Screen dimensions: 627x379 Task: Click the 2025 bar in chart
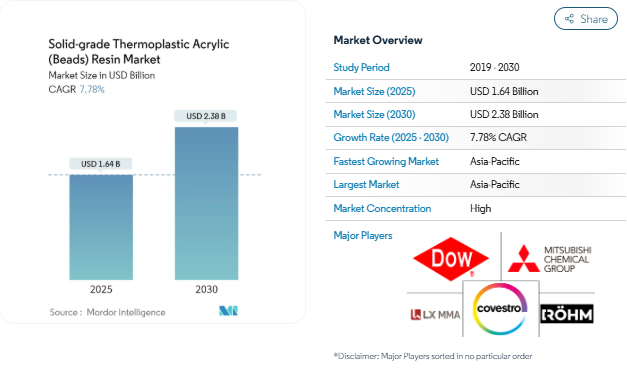[101, 227]
